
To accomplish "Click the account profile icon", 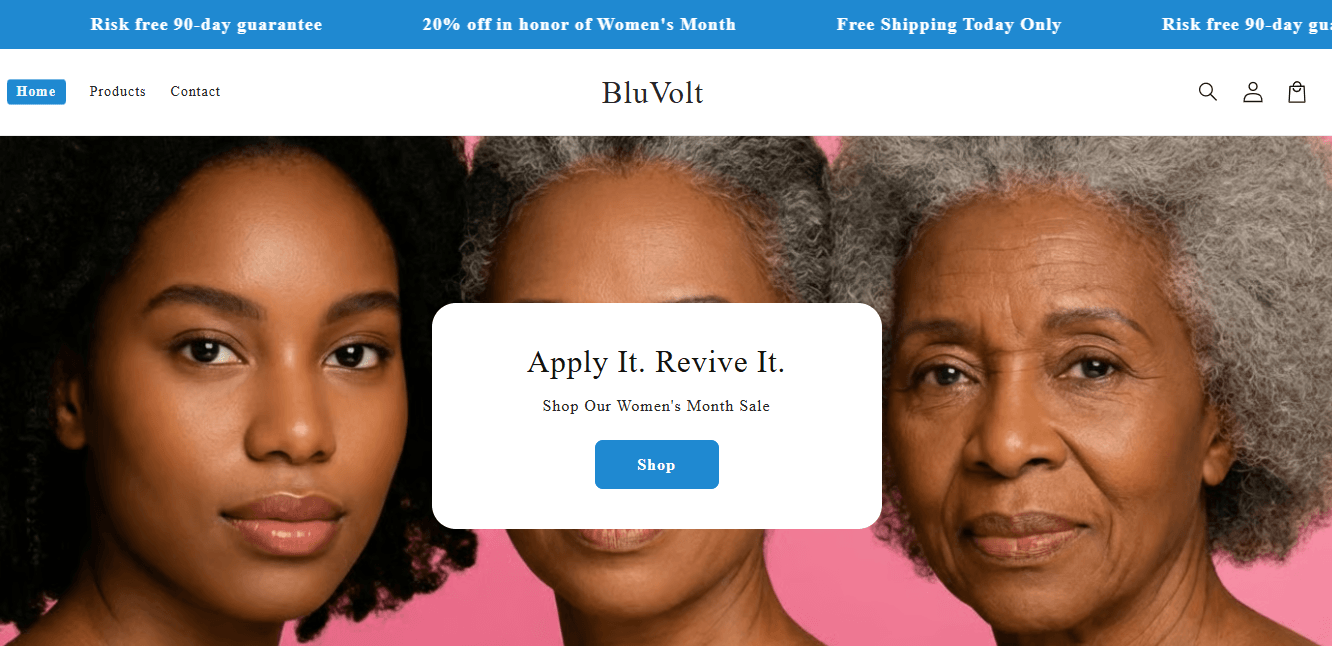I will [1252, 92].
